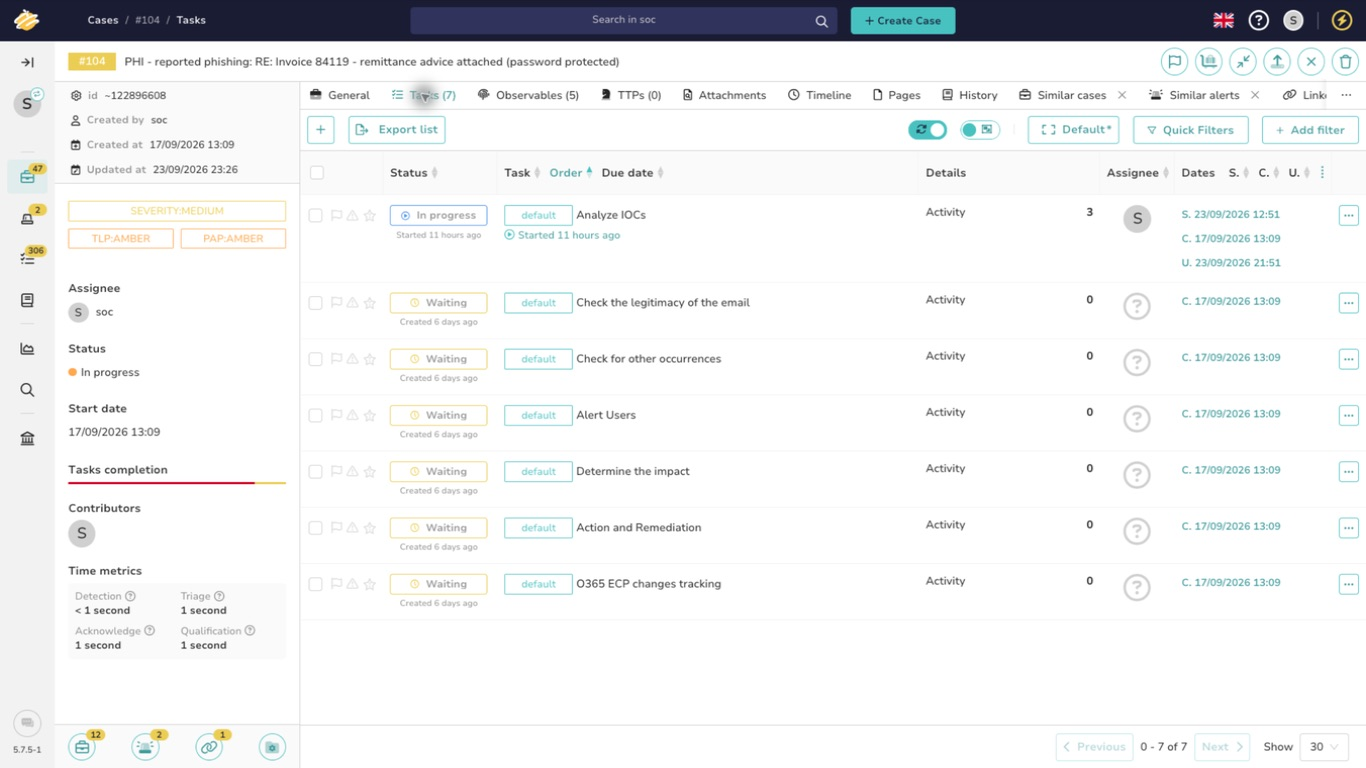Click the Search in soc field
Screen dimensions: 1366x768
tap(623, 20)
